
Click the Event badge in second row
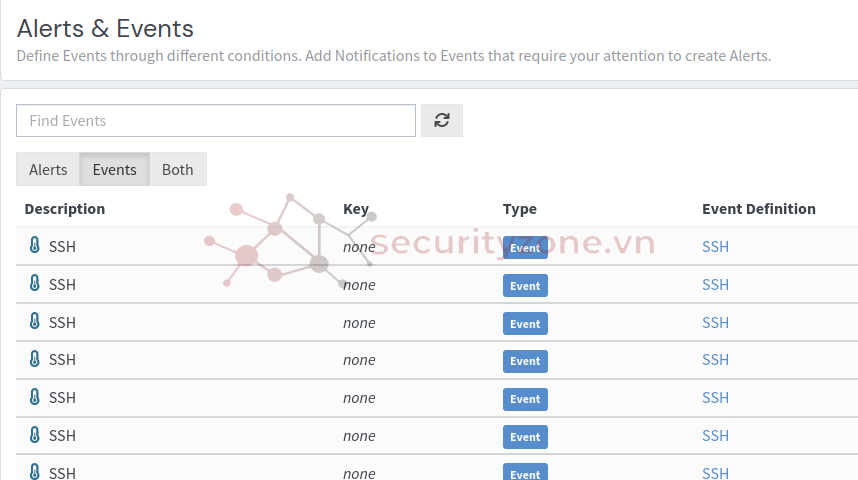(x=525, y=286)
